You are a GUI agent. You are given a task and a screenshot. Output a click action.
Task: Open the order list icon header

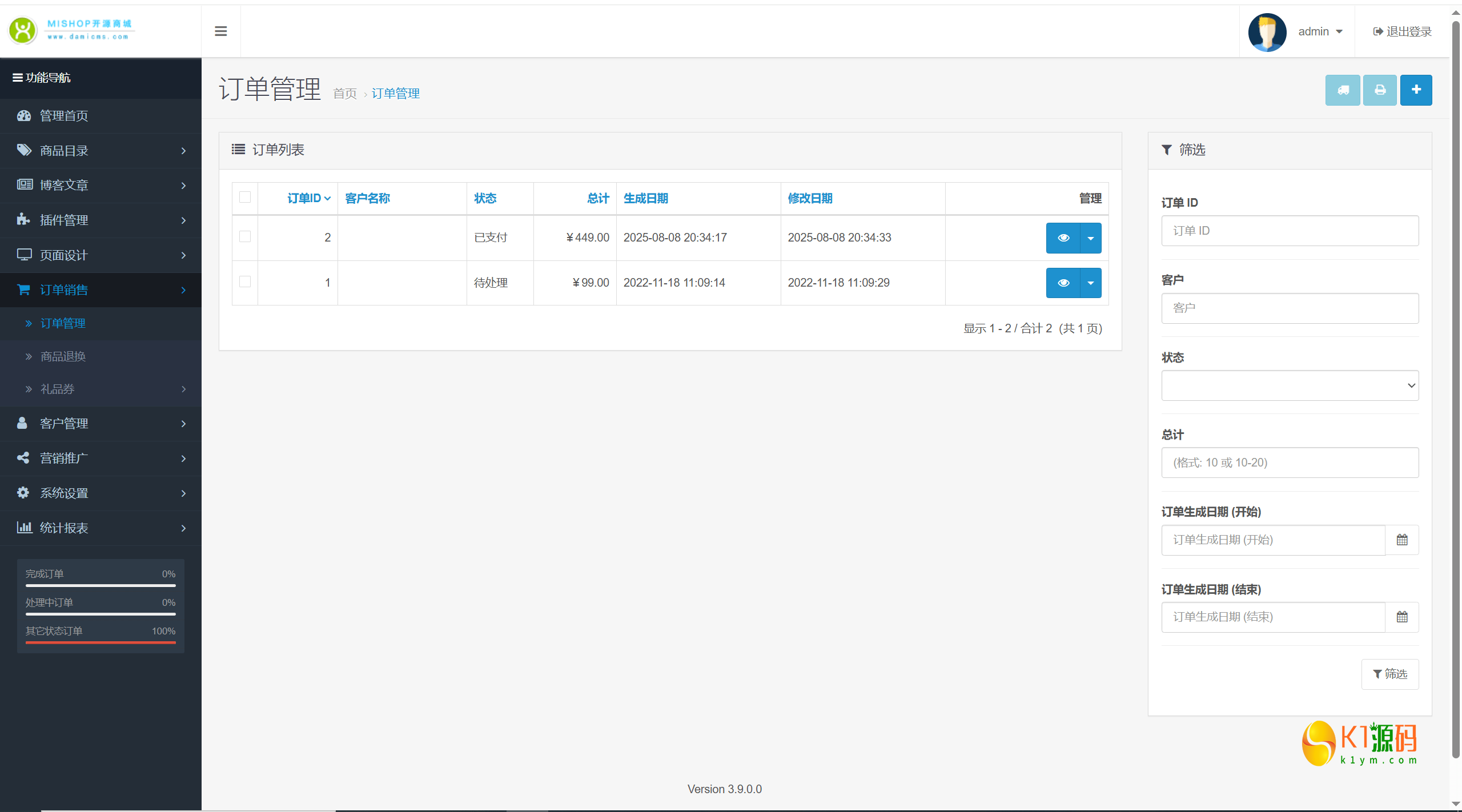click(238, 149)
